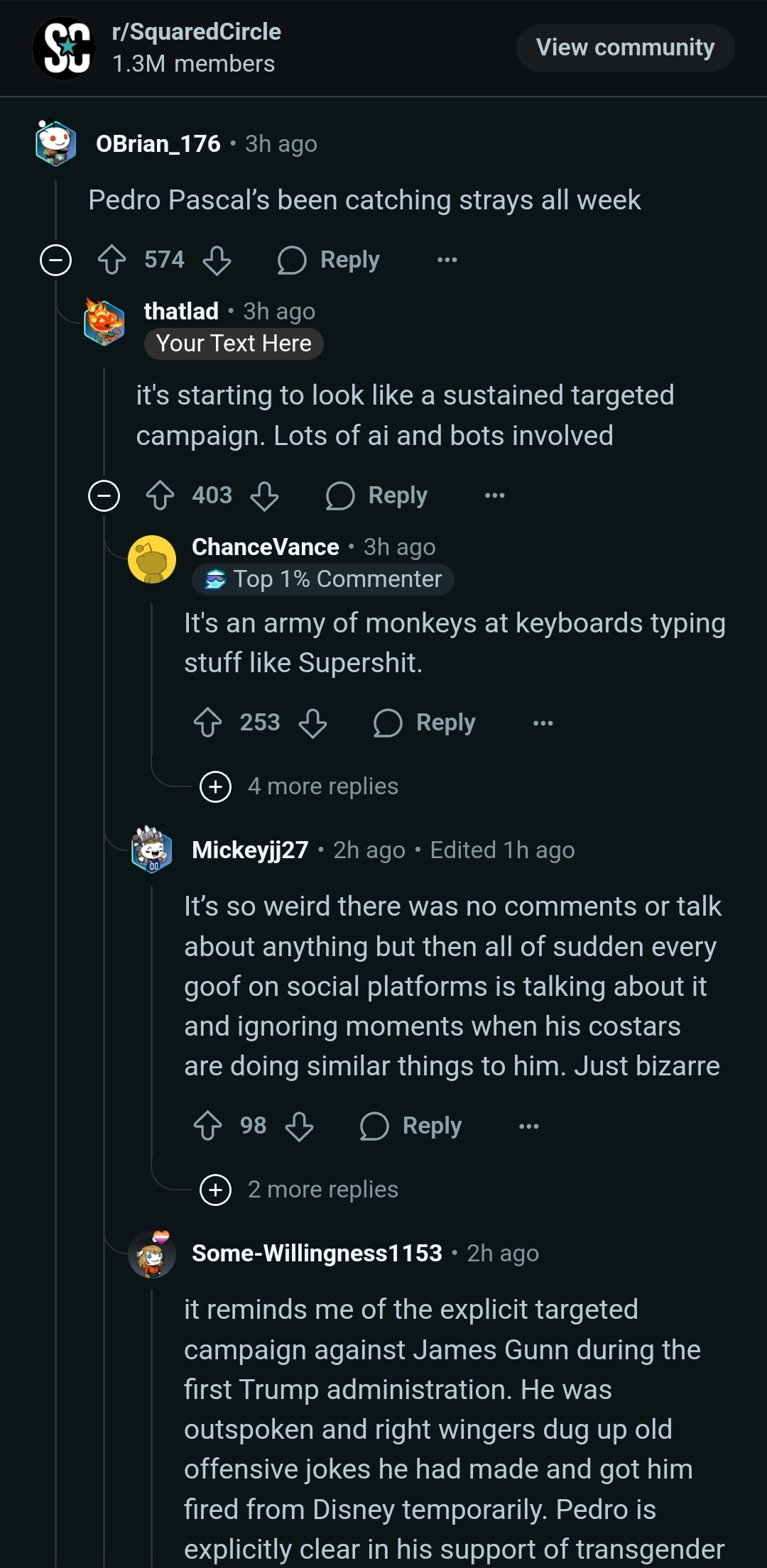Reply to Mickeyjj27's comment
Viewport: 767px width, 1568px height.
tap(412, 1126)
